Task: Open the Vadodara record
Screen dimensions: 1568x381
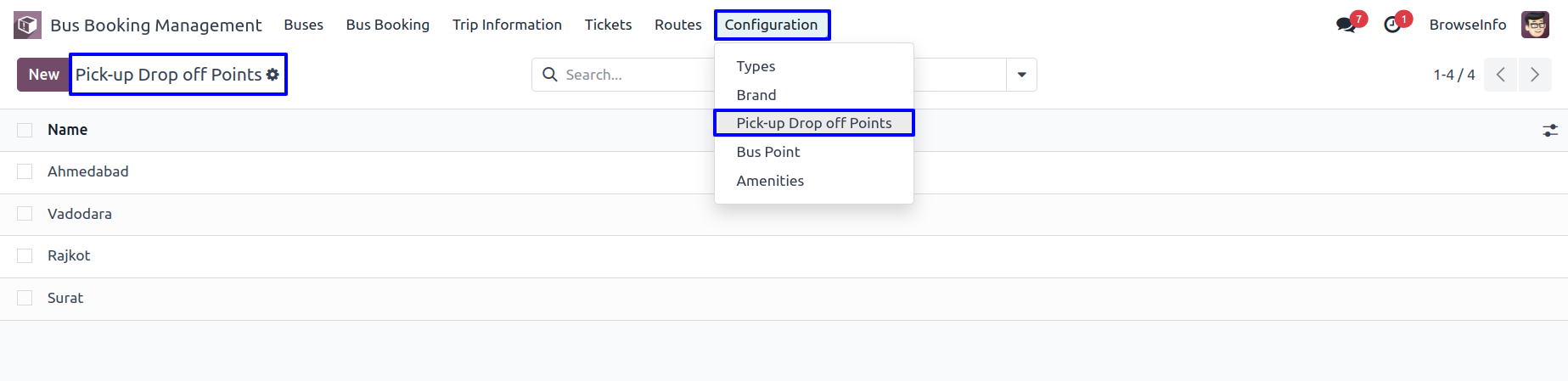Action: point(80,214)
